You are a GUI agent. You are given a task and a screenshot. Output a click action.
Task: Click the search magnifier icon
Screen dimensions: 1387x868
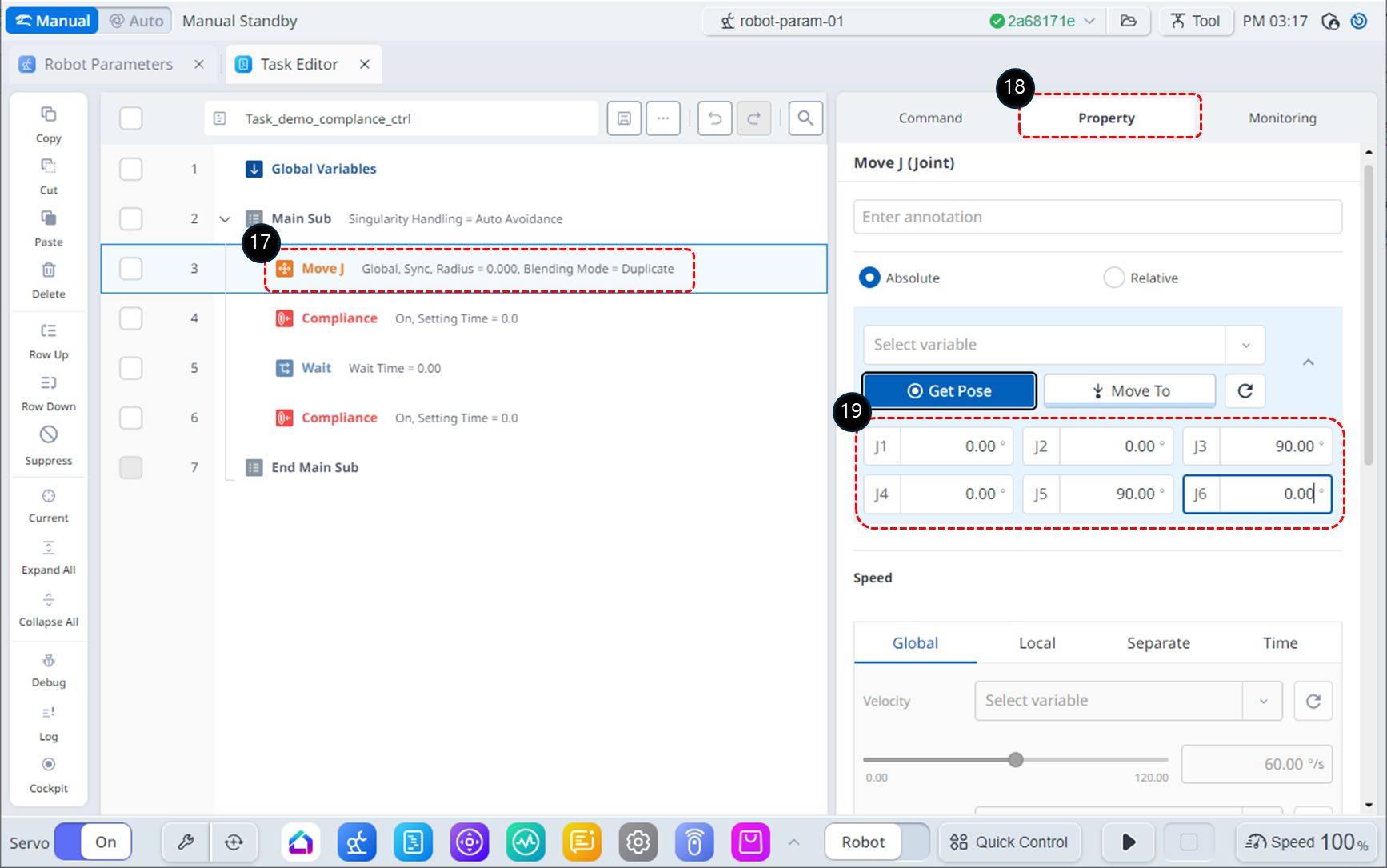pyautogui.click(x=805, y=118)
